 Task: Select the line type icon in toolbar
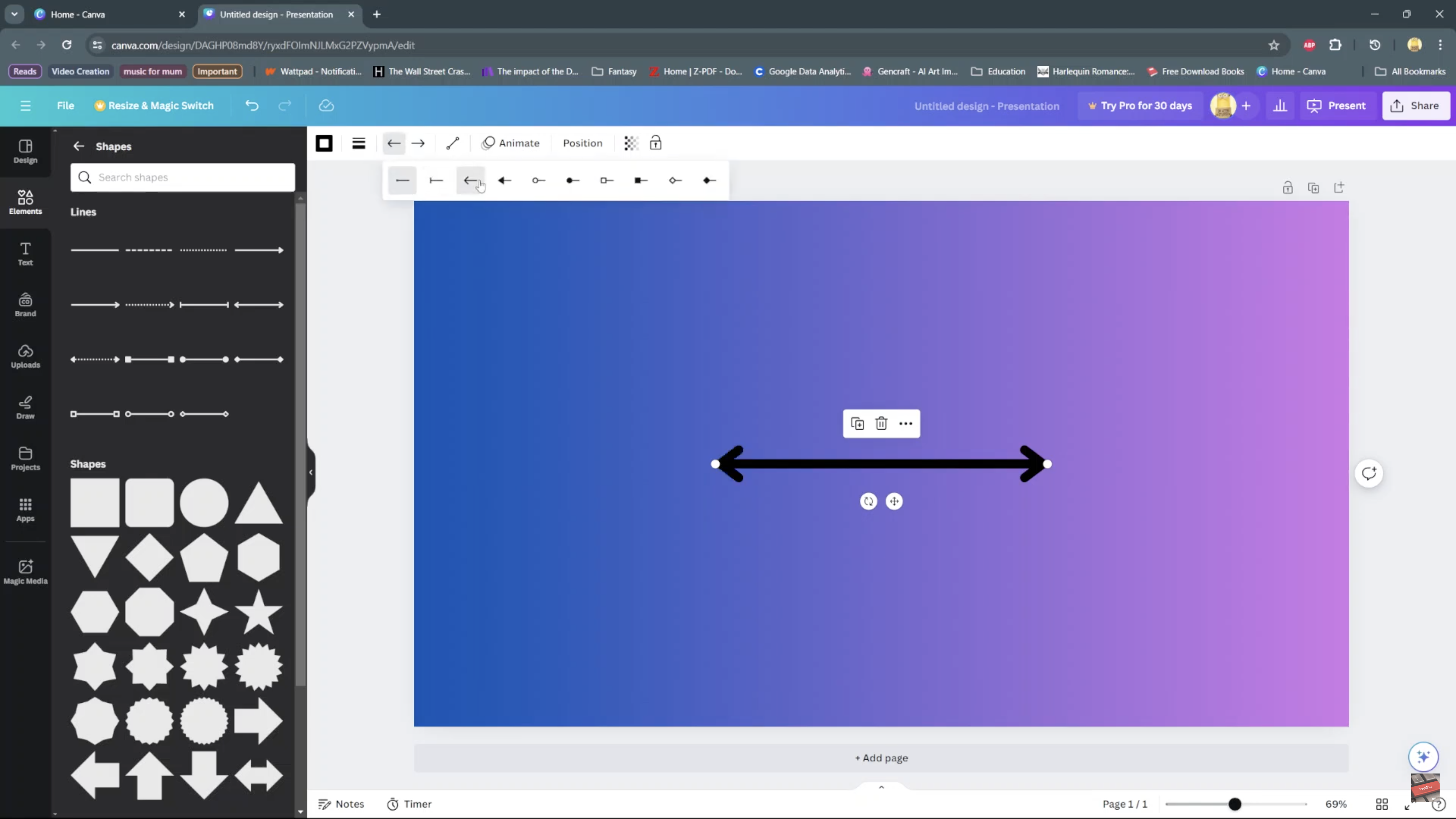tap(452, 144)
